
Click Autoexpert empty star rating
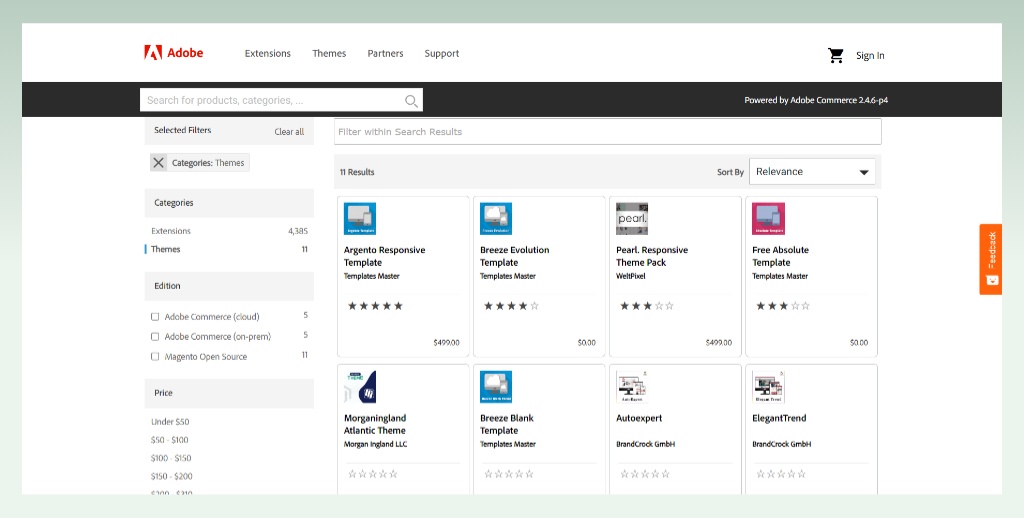coord(645,474)
